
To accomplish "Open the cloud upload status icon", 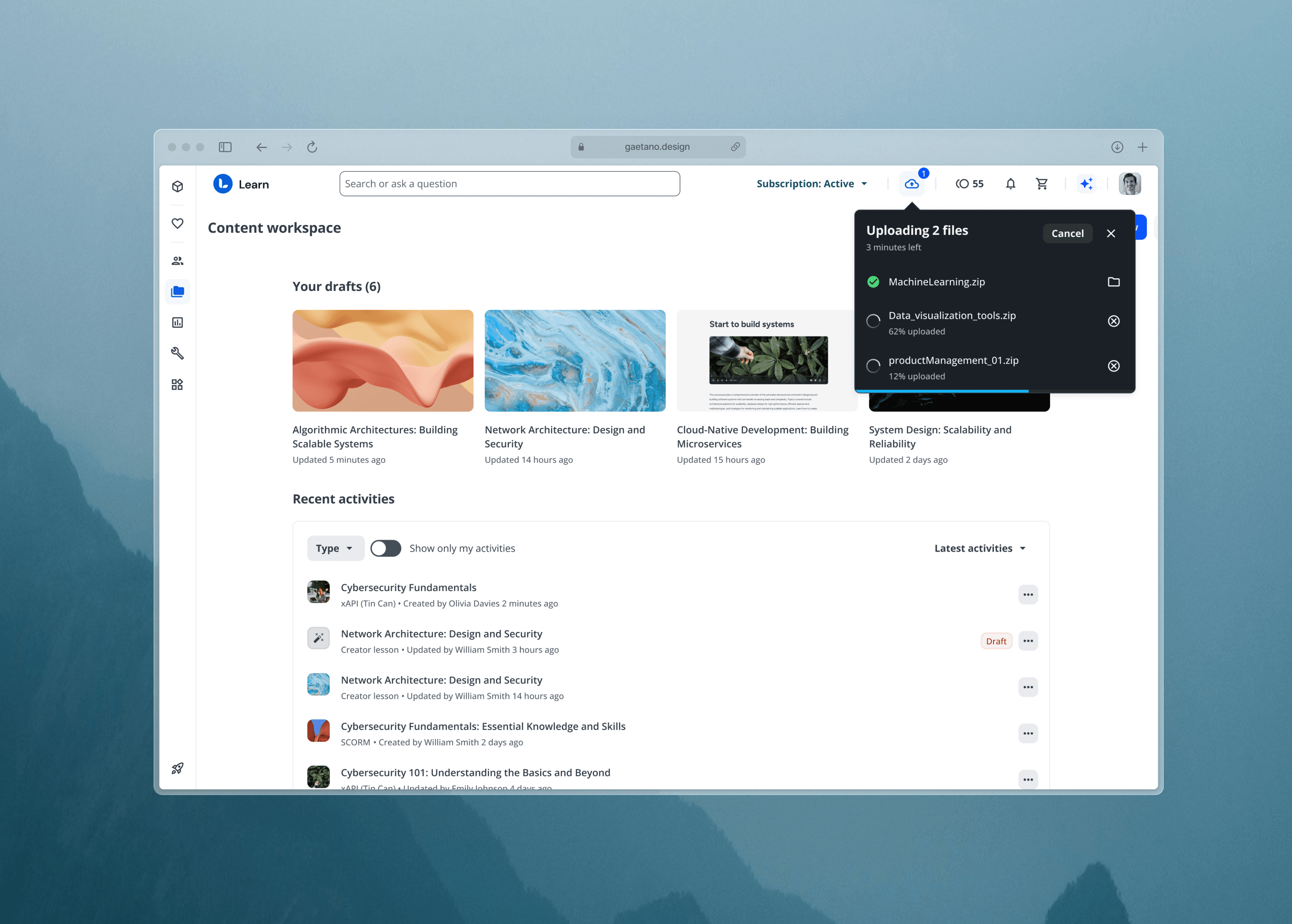I will 911,184.
